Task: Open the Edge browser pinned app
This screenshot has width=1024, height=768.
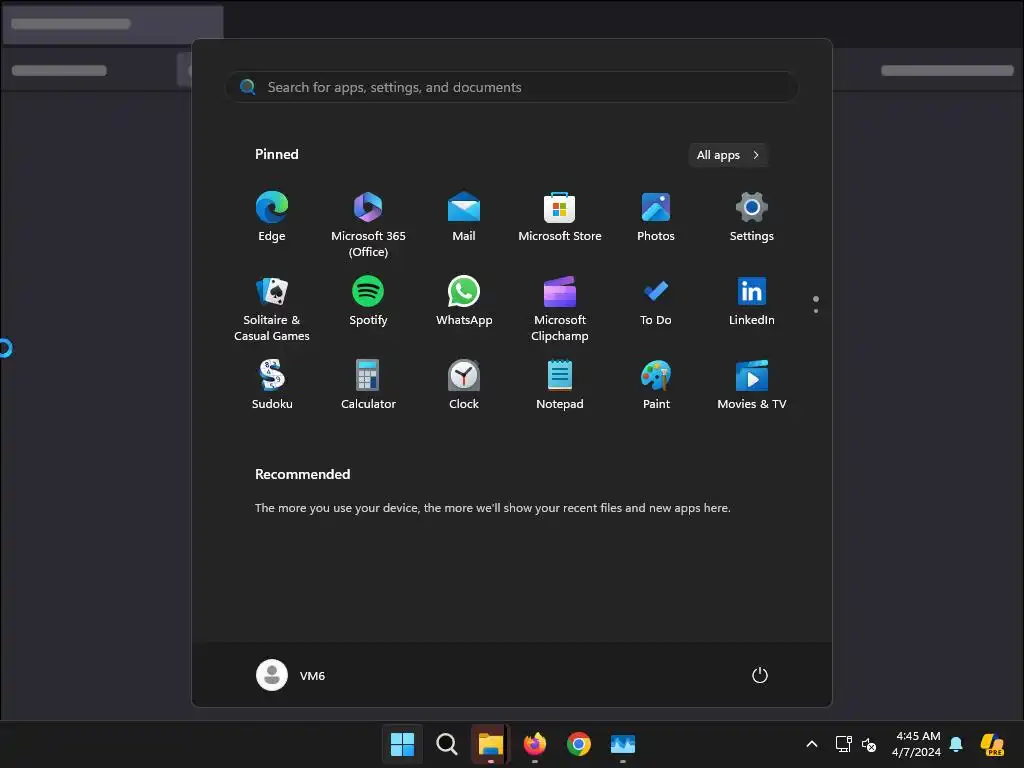Action: pyautogui.click(x=272, y=217)
